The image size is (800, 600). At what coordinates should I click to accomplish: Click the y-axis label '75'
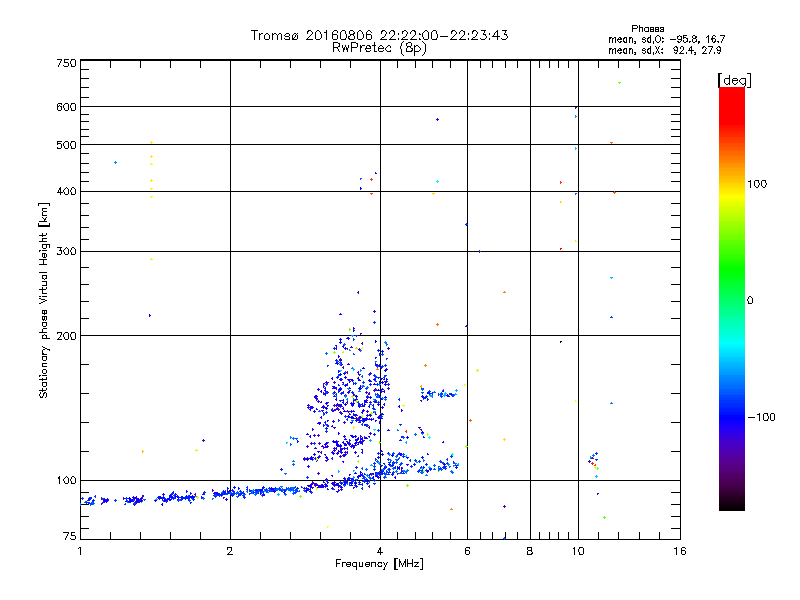point(70,536)
